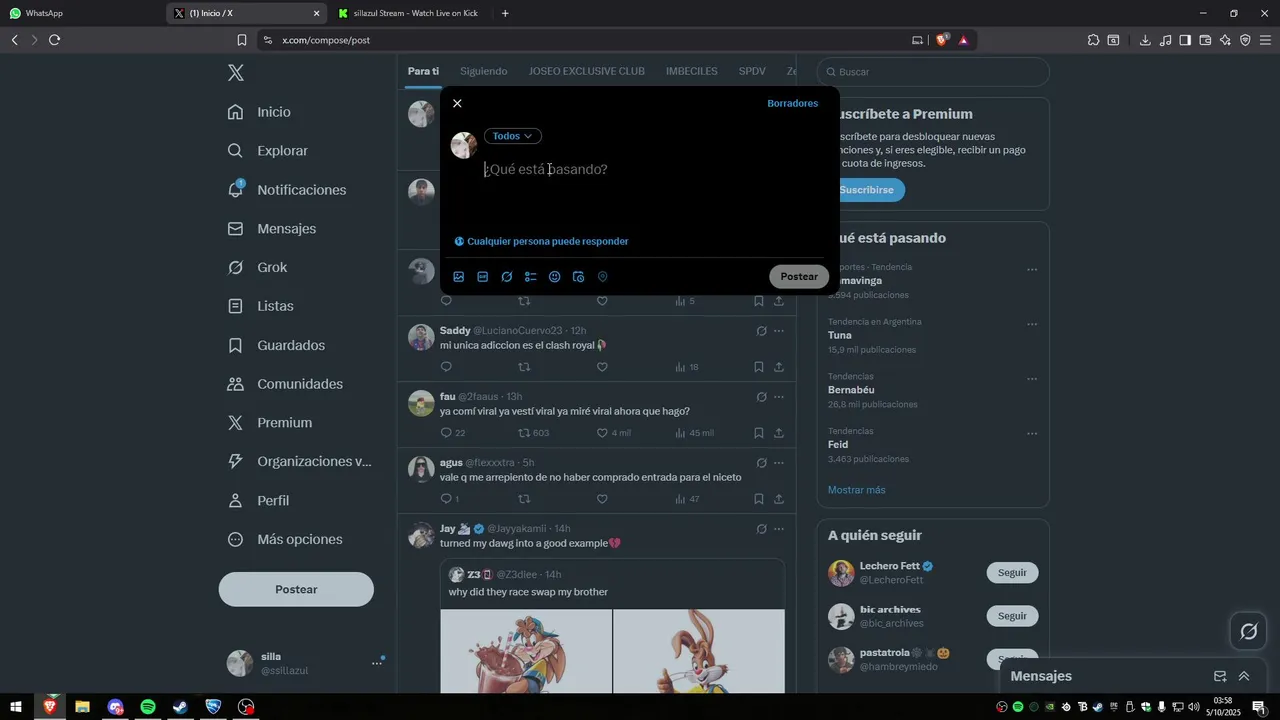The image size is (1280, 720).
Task: Close the compose post dialog
Action: coord(457,103)
